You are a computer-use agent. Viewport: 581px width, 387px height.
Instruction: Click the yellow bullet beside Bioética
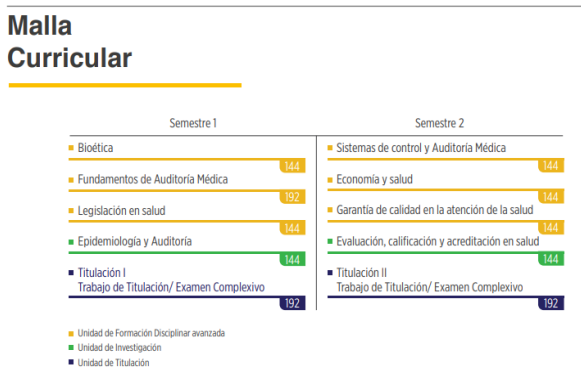pos(71,148)
